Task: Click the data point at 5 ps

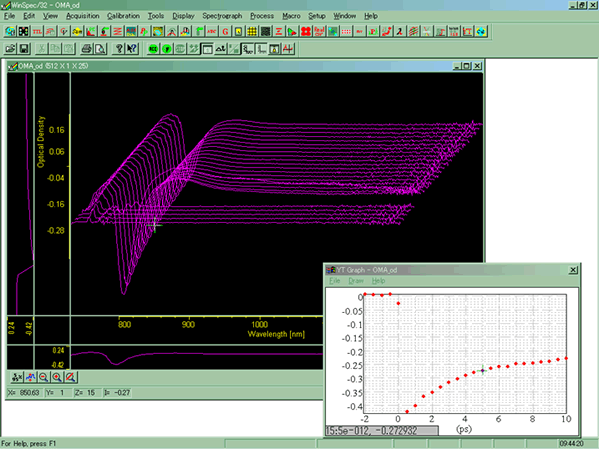Action: coord(482,370)
